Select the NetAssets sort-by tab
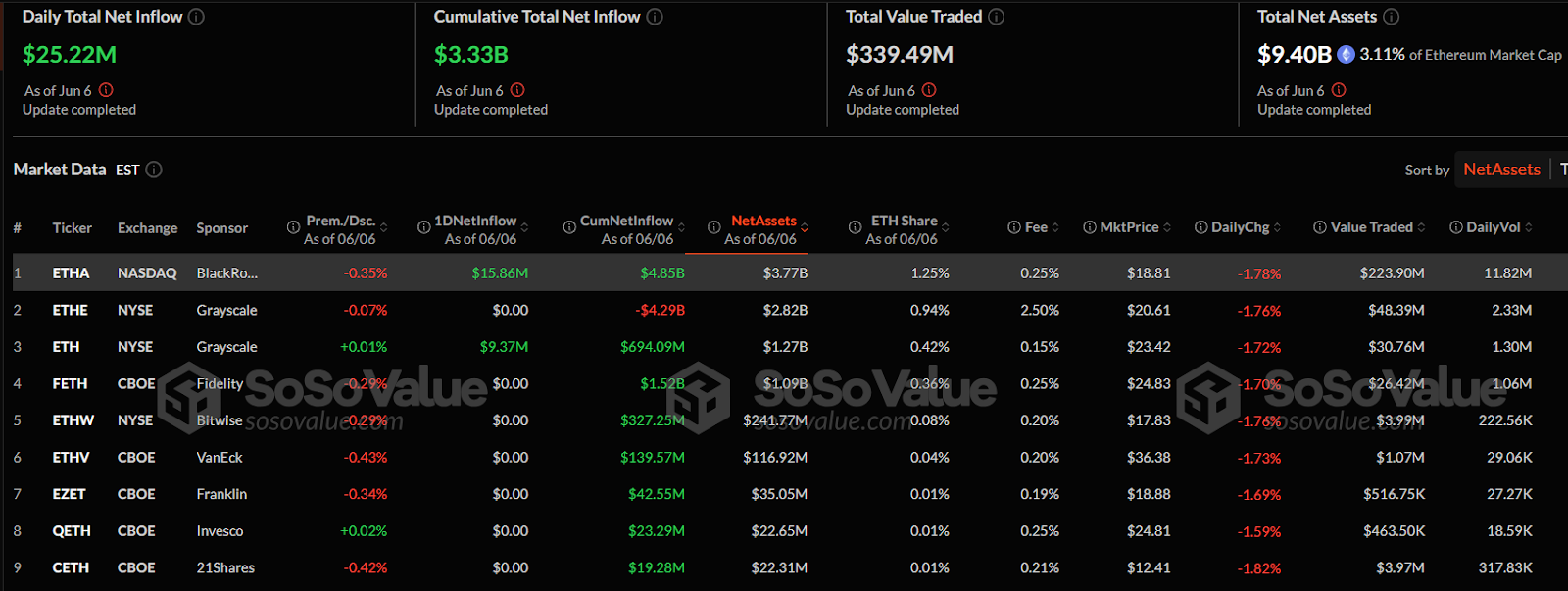Screen dimensions: 1568x591 1501,170
